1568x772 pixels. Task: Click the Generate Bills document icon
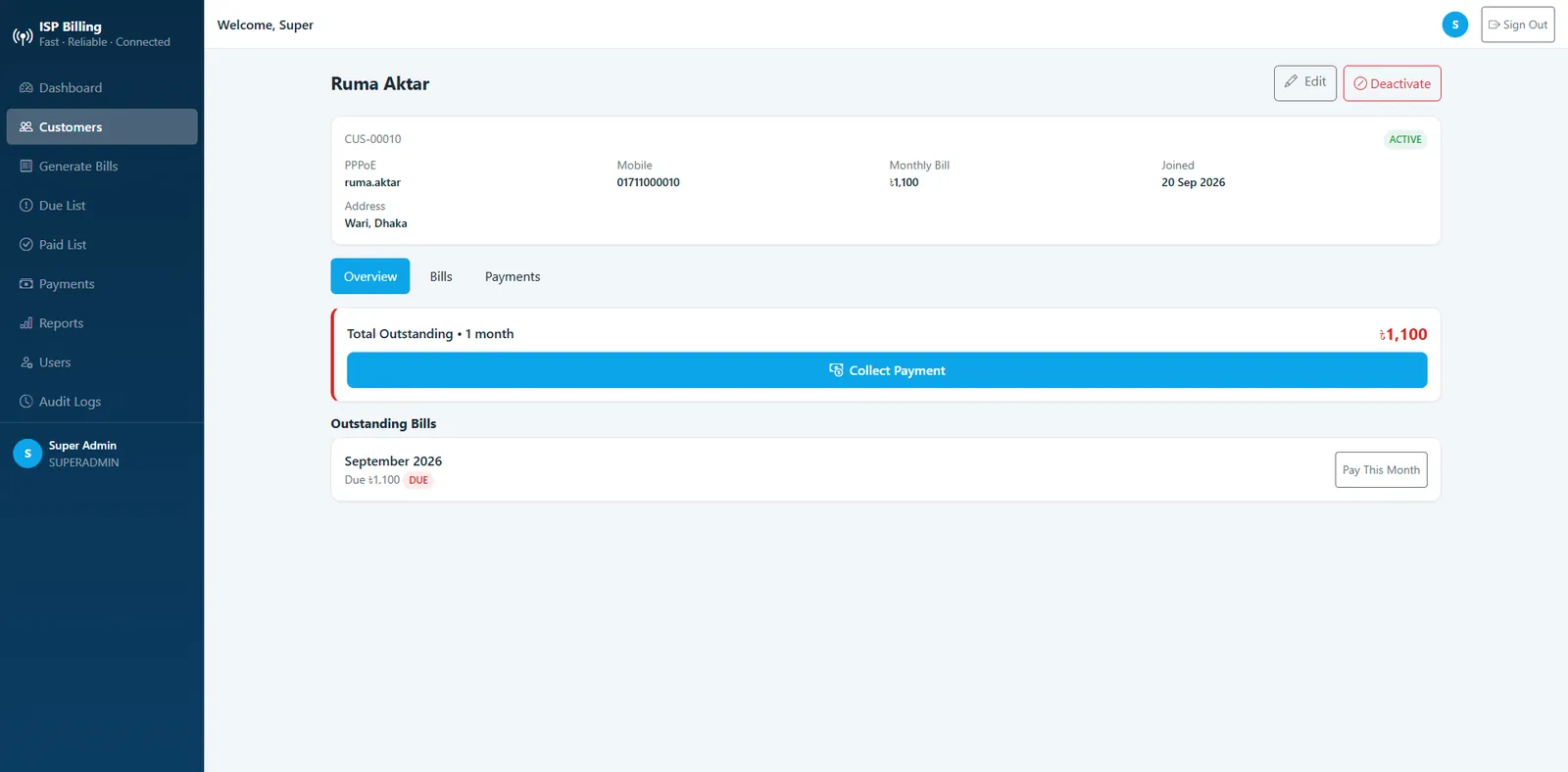point(26,167)
